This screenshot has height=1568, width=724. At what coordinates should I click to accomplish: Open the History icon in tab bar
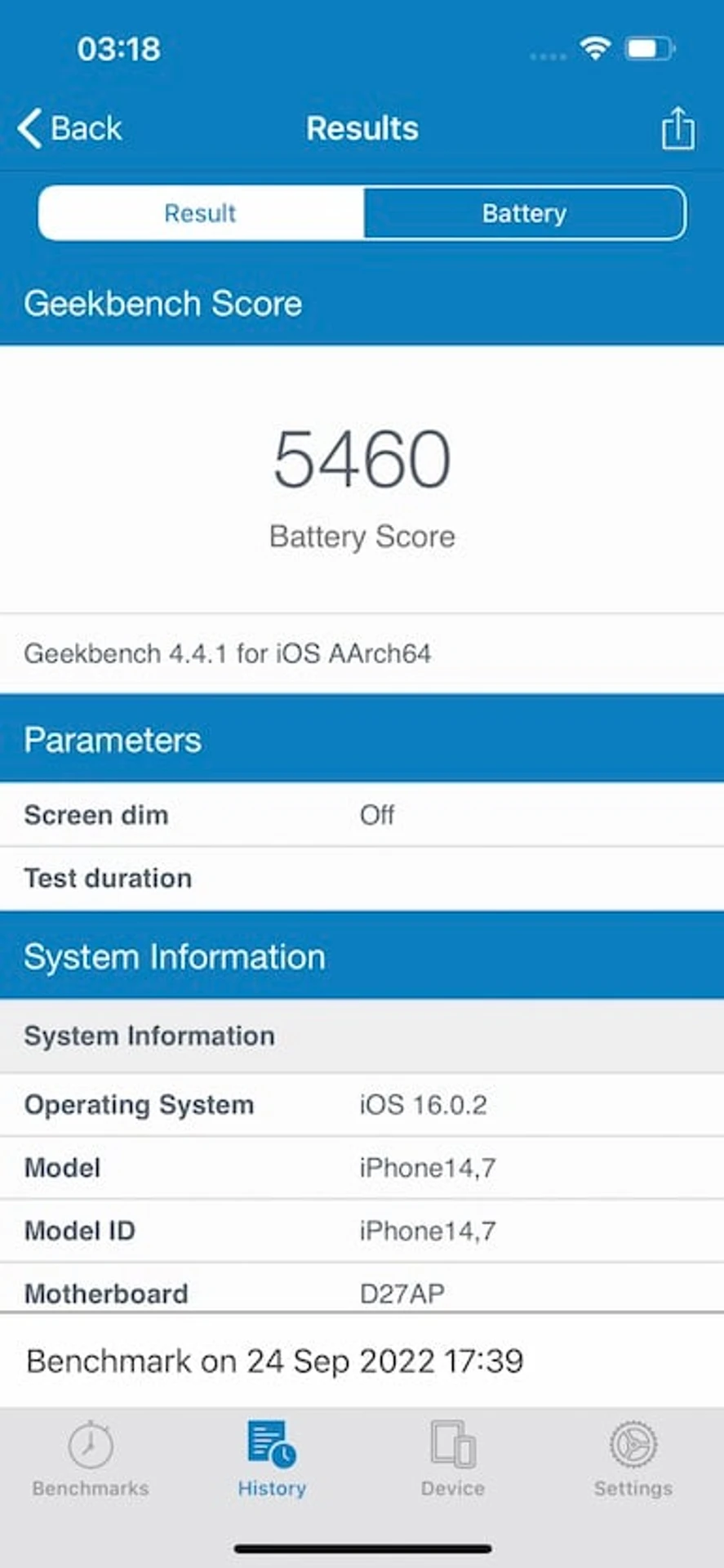(272, 1444)
